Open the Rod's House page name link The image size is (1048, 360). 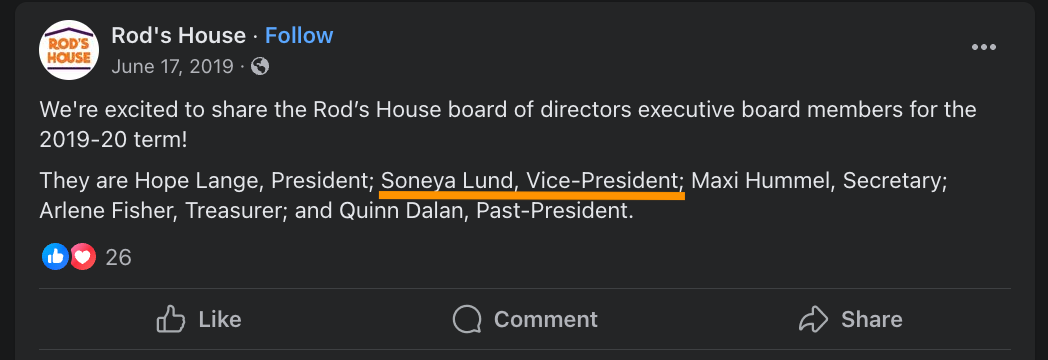coord(178,35)
